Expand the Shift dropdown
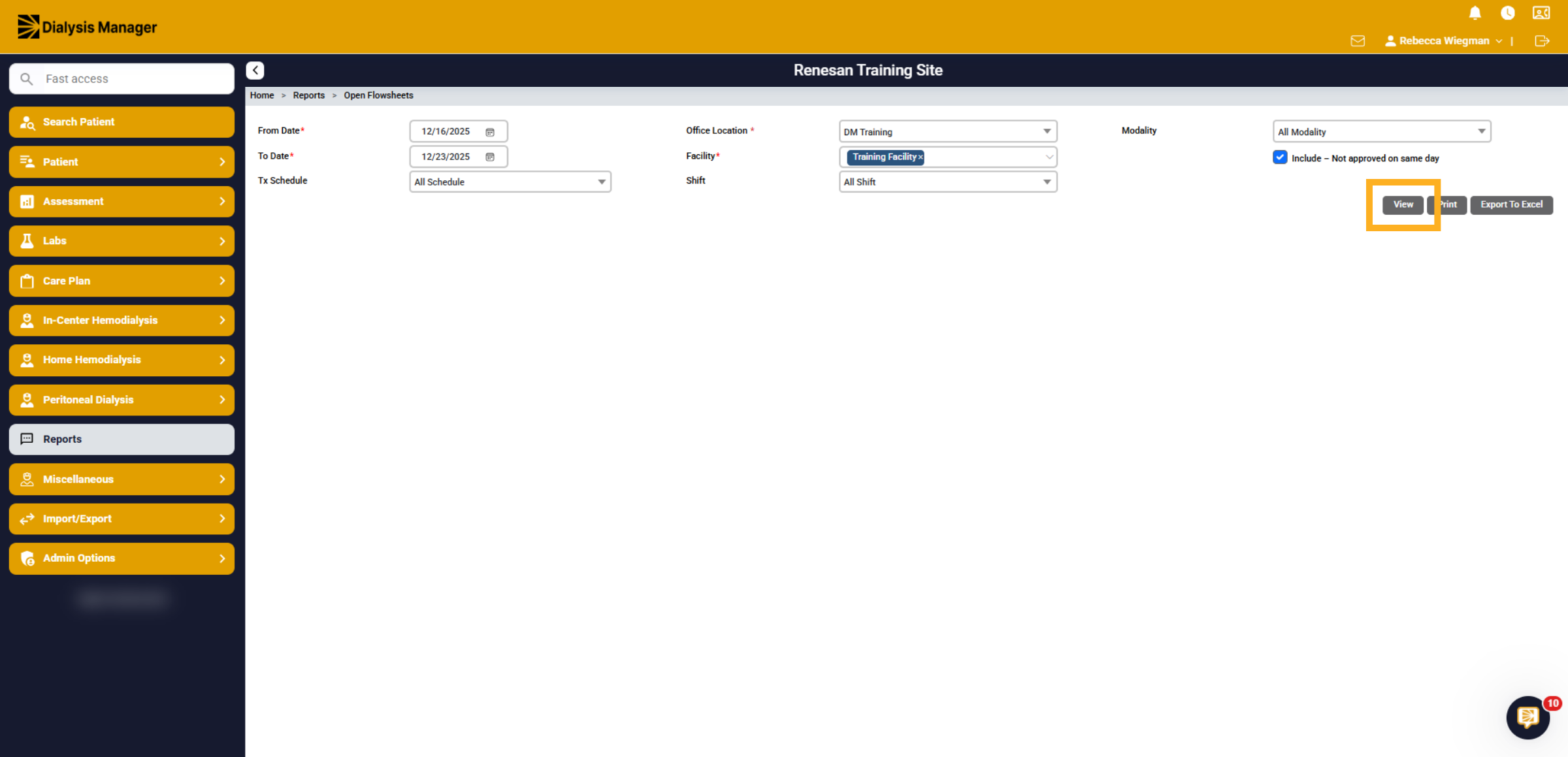 (x=948, y=182)
